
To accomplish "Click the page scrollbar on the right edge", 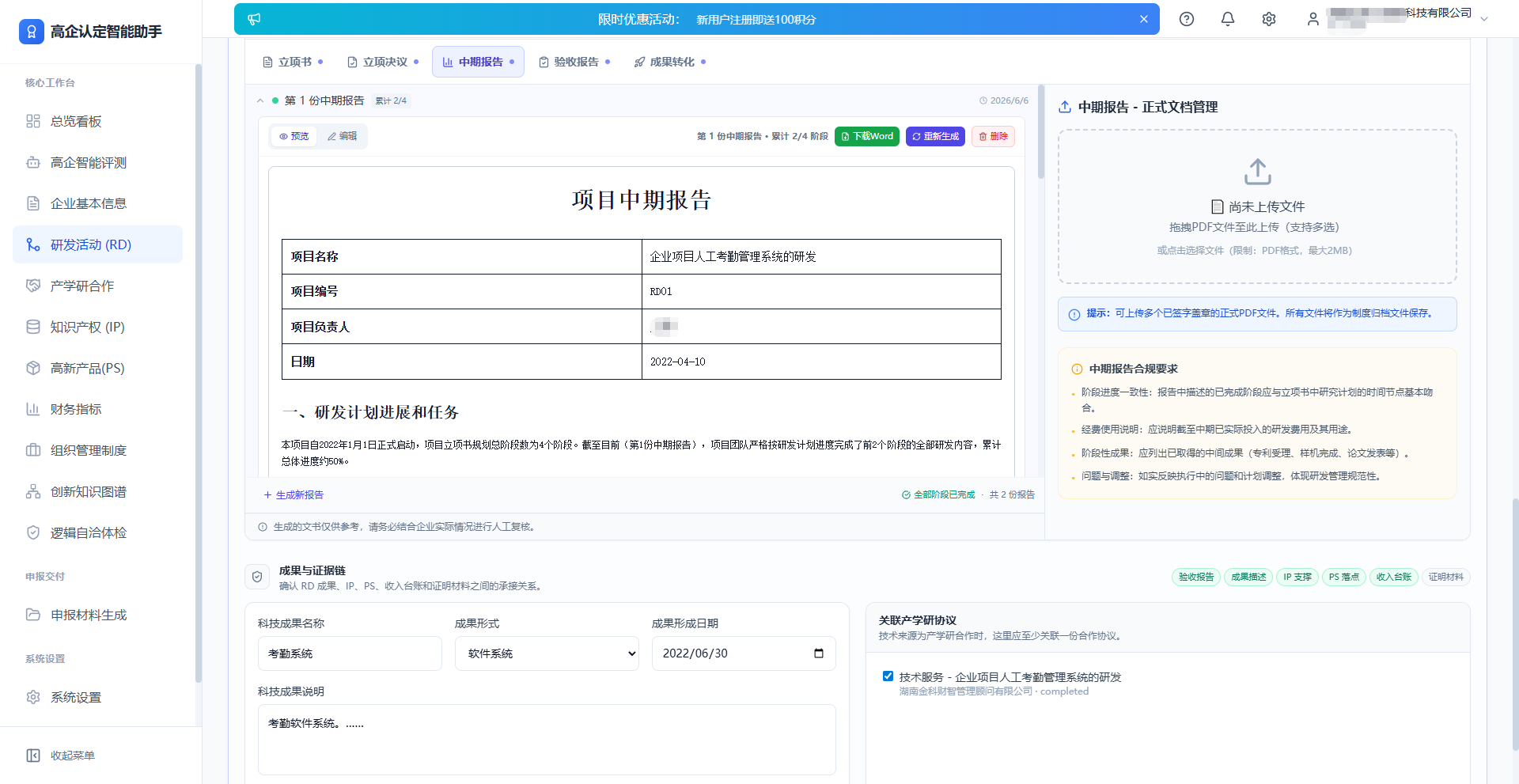I will point(1515,625).
